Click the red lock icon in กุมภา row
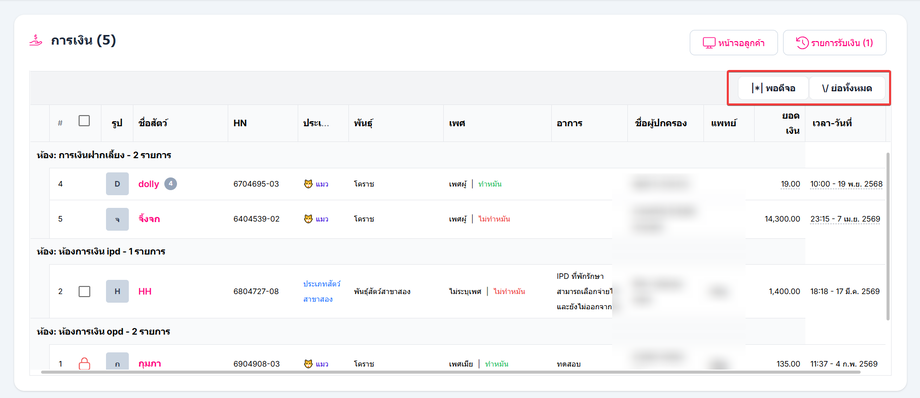 [x=84, y=364]
